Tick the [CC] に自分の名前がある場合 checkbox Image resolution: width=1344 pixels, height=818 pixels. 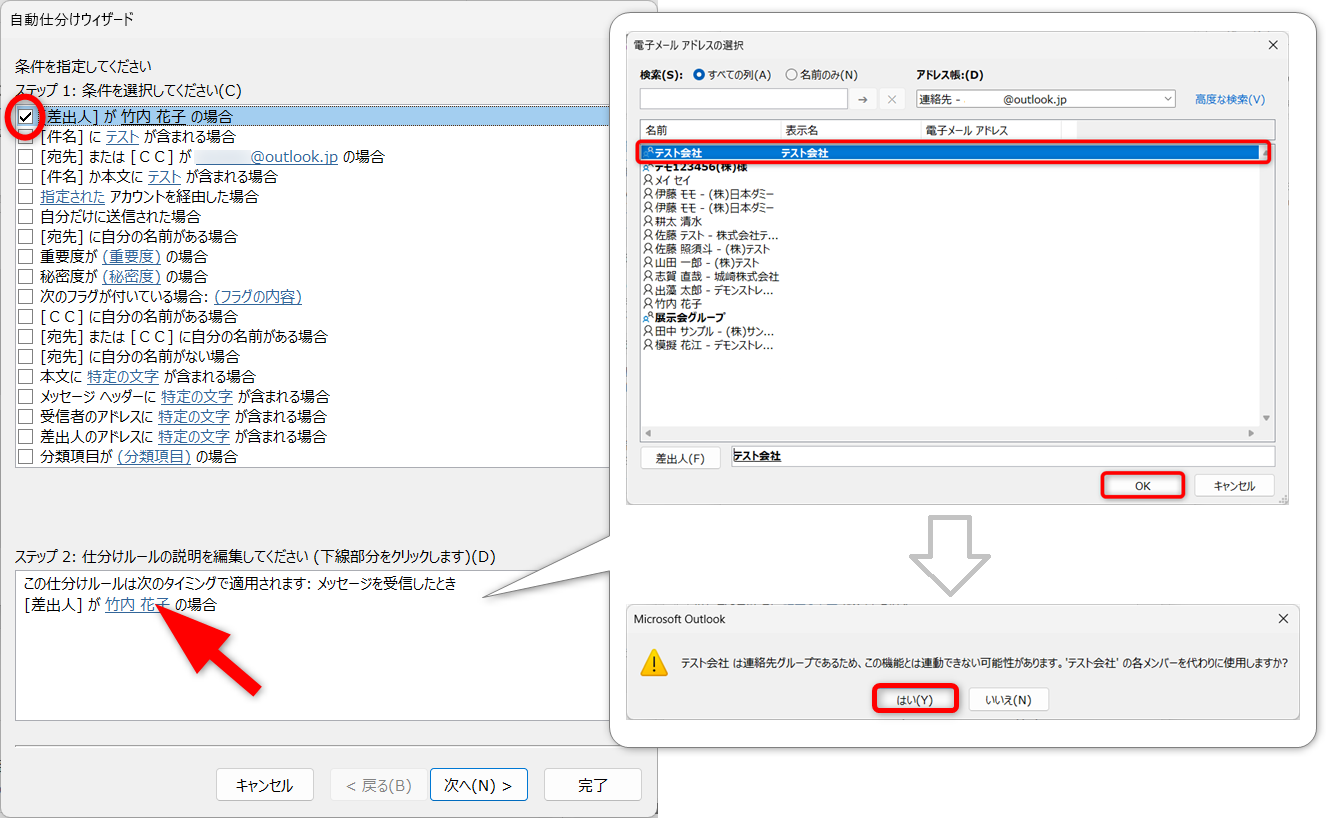[x=26, y=317]
